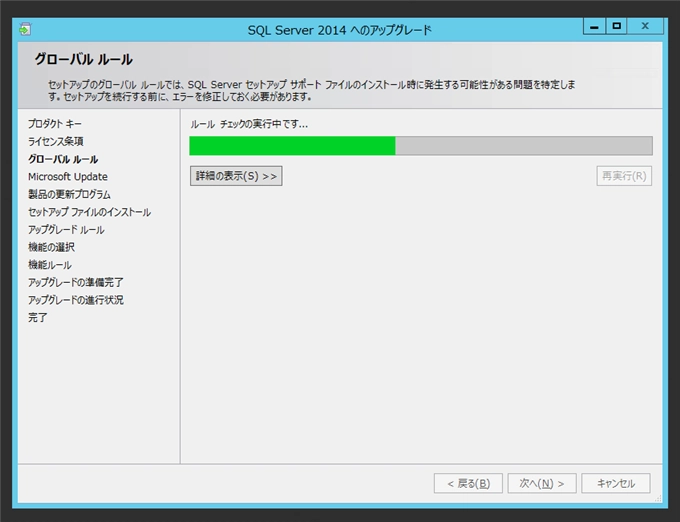Select プロダクト キー step in sidebar
Image resolution: width=680 pixels, height=522 pixels.
(x=55, y=124)
